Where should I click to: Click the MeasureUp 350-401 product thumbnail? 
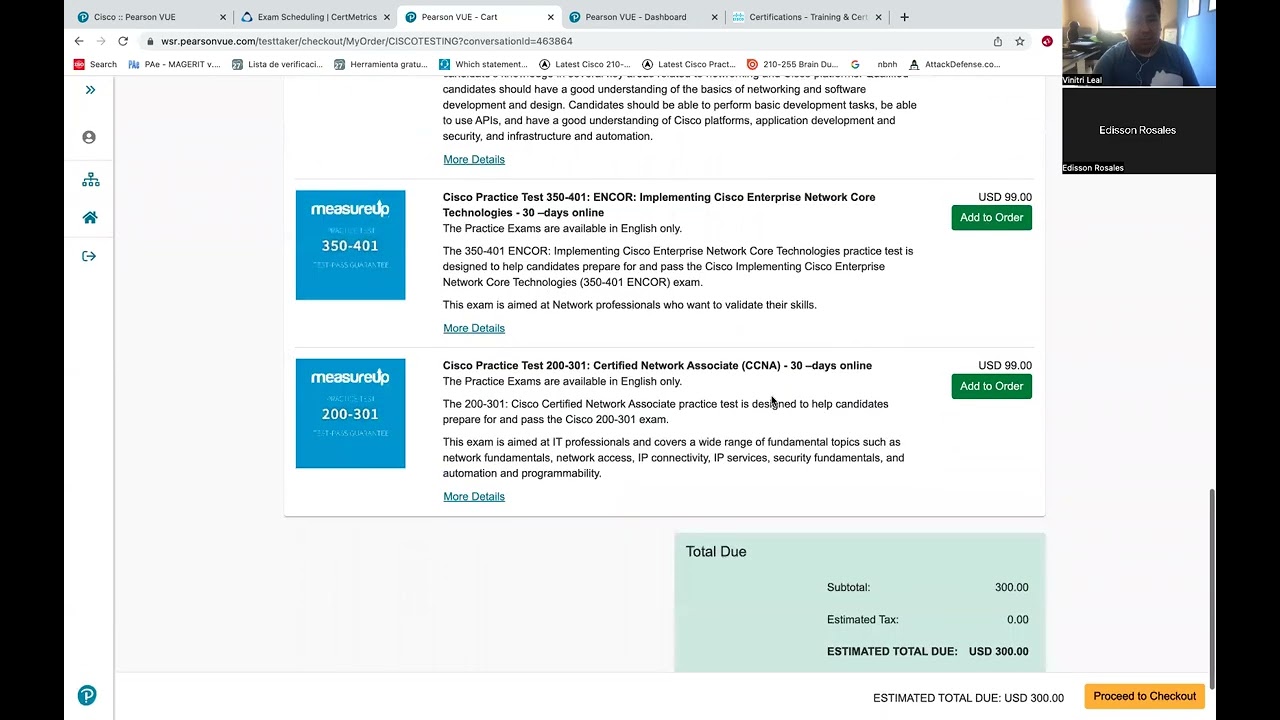click(350, 245)
